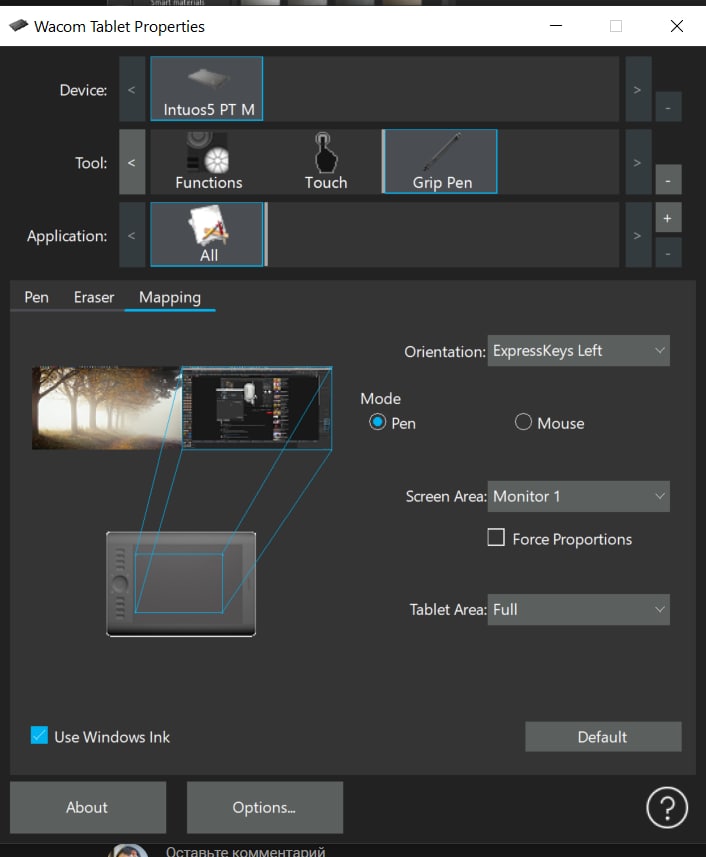
Task: Open the About dialog
Action: coord(87,807)
